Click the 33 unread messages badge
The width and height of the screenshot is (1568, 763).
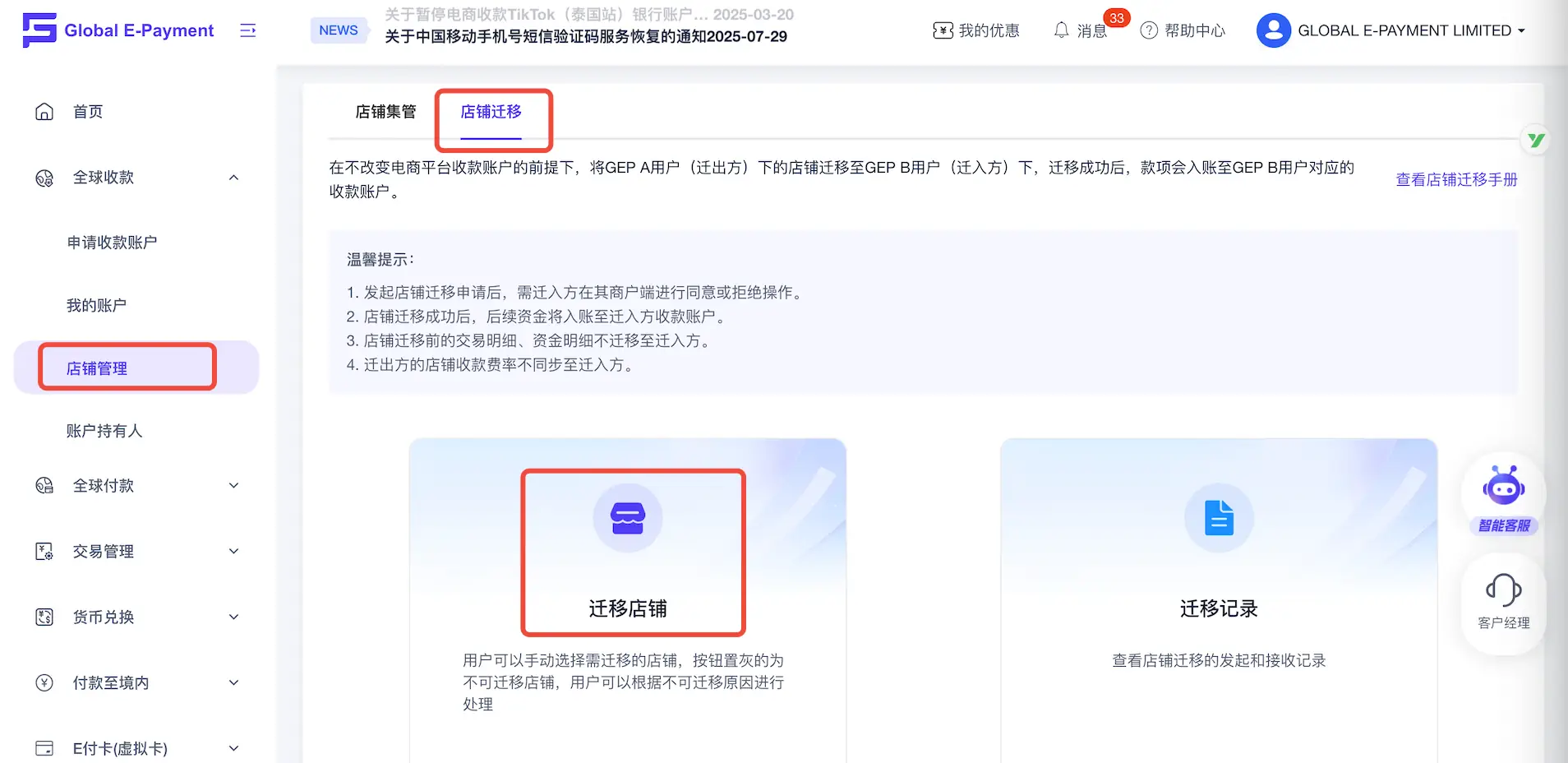pyautogui.click(x=1116, y=18)
